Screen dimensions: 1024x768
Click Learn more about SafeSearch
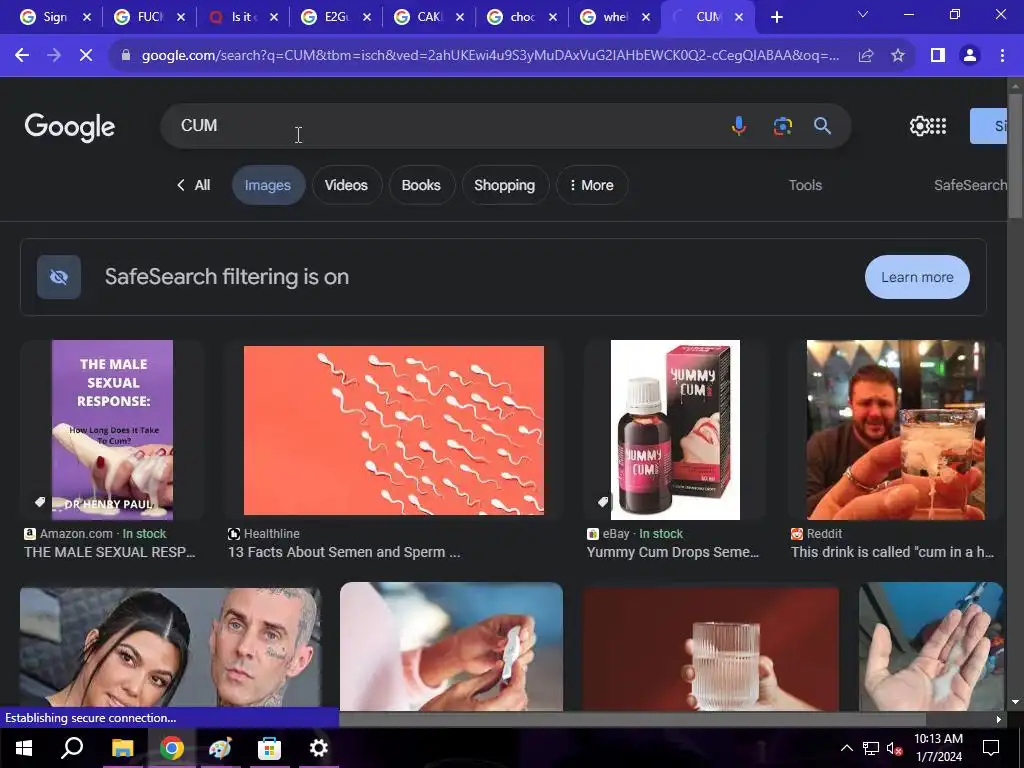click(x=917, y=277)
